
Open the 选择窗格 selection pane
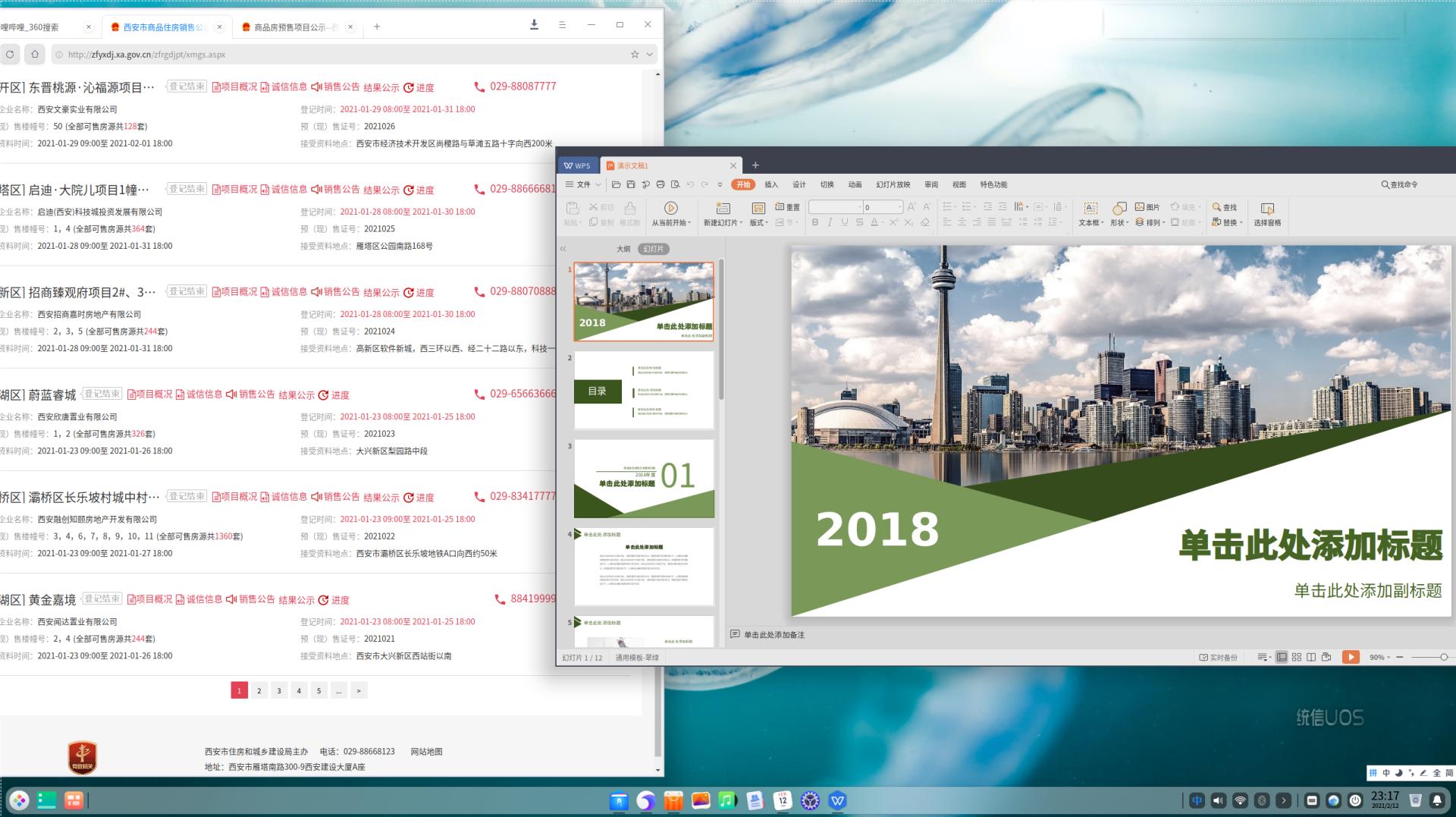(x=1267, y=213)
